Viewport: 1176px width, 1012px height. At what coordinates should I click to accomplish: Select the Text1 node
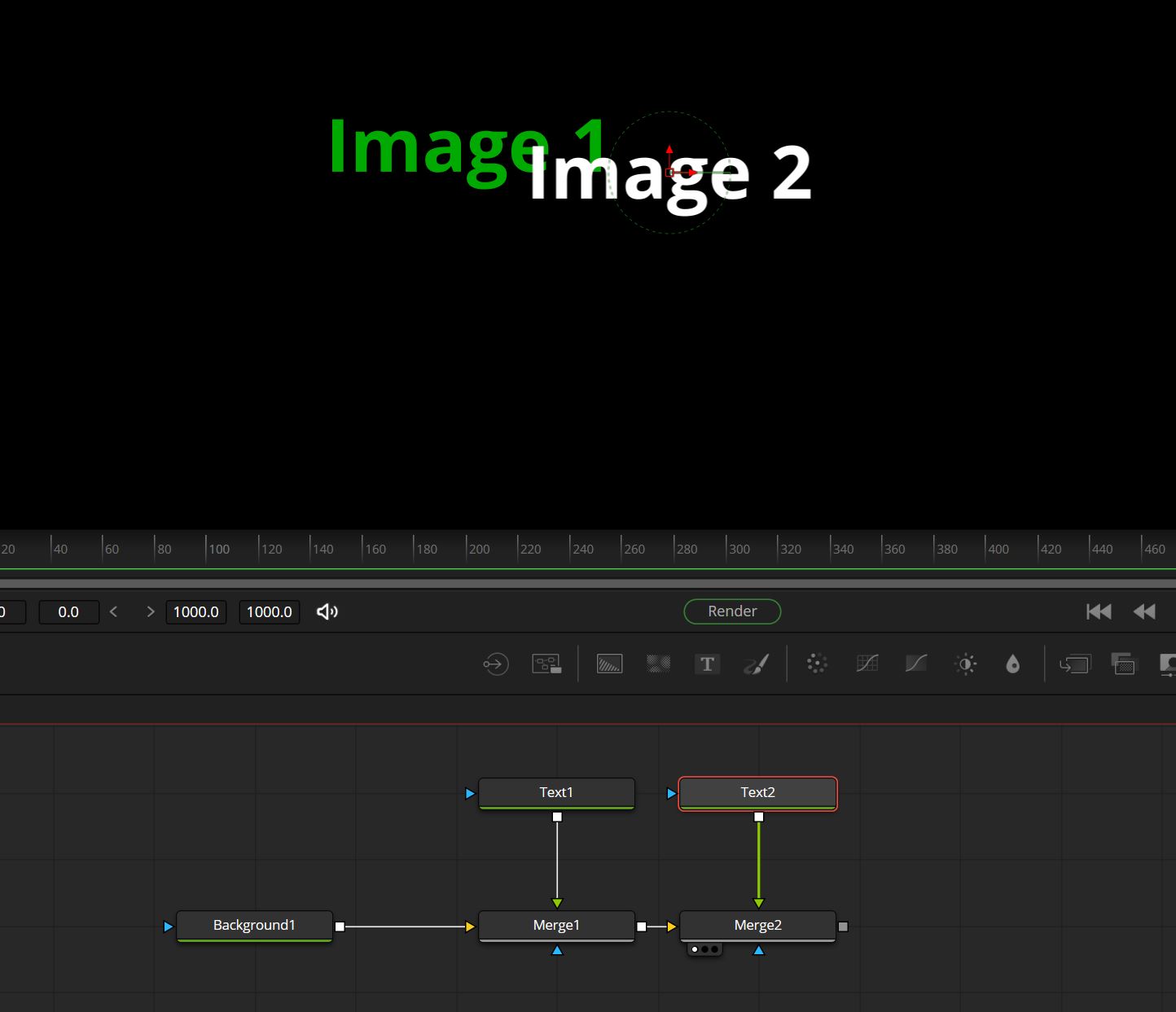tap(556, 793)
